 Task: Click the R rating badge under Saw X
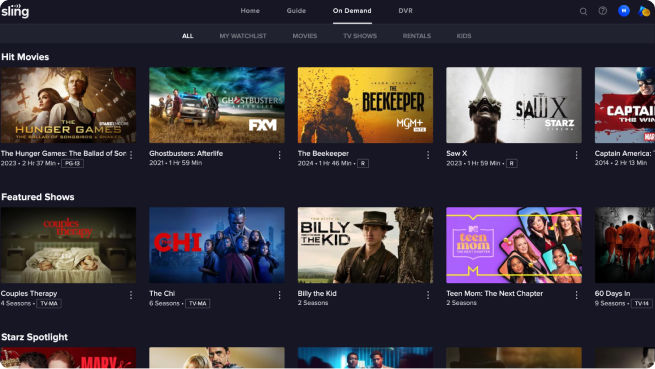(x=512, y=163)
